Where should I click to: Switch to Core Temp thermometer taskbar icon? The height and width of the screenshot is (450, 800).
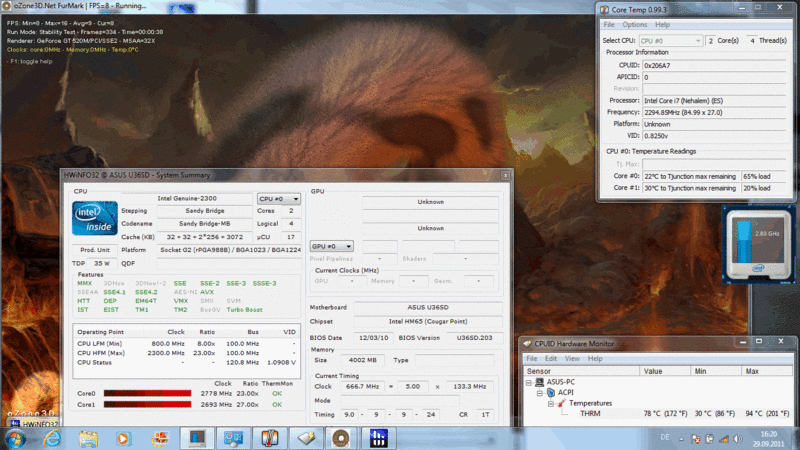[x=269, y=438]
